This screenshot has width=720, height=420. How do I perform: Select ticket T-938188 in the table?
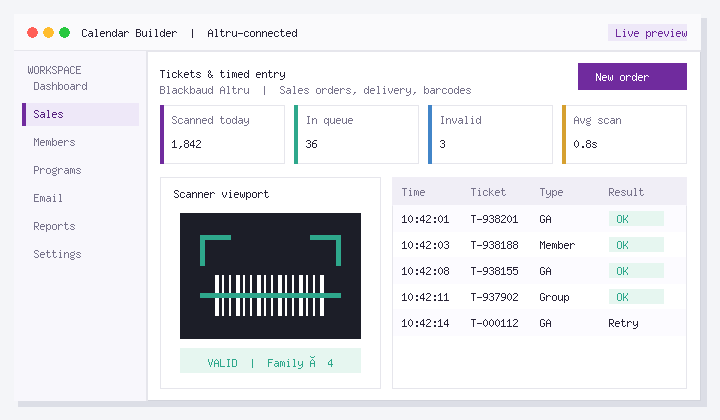[x=494, y=246]
